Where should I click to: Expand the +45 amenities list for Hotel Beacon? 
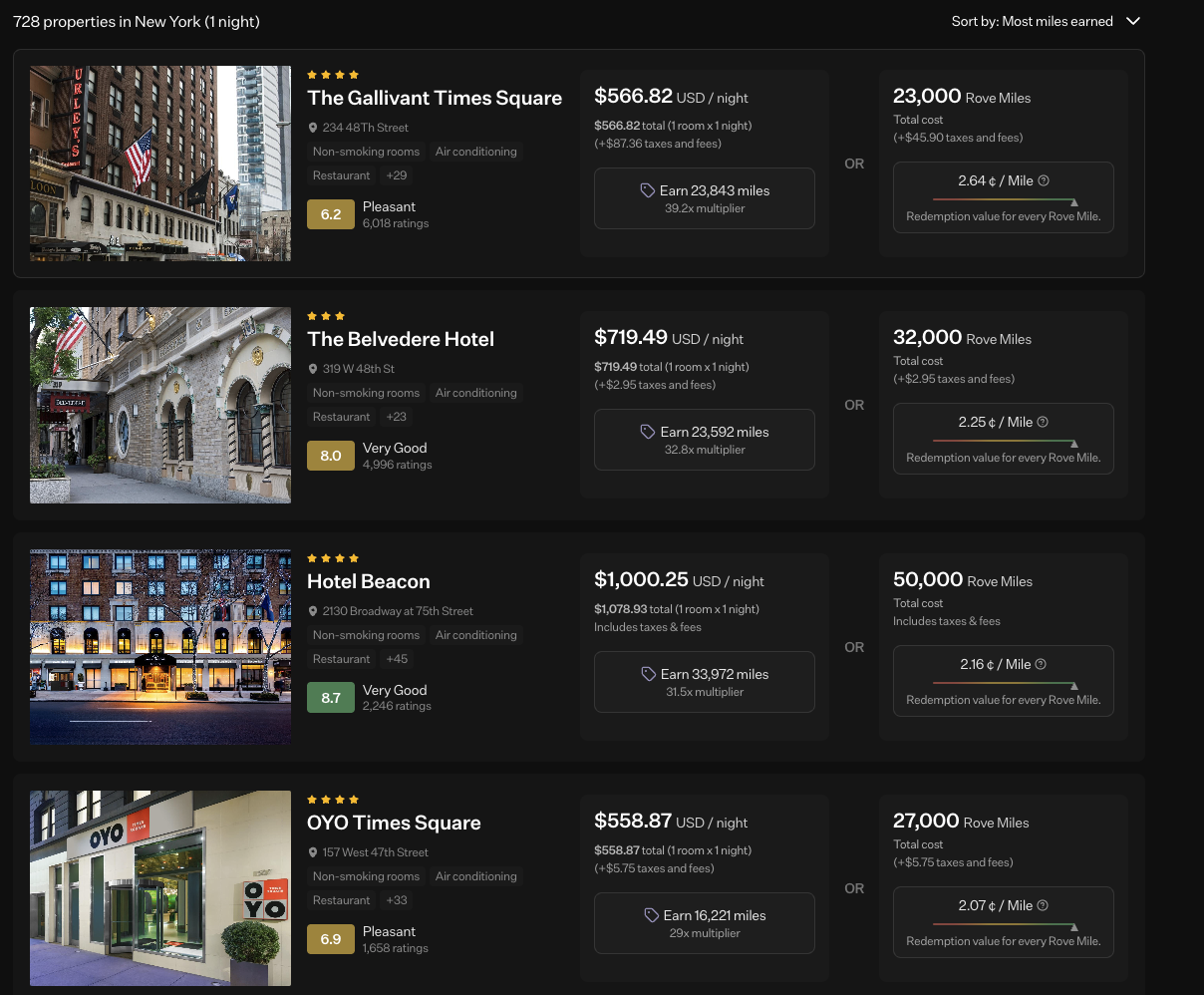click(397, 659)
